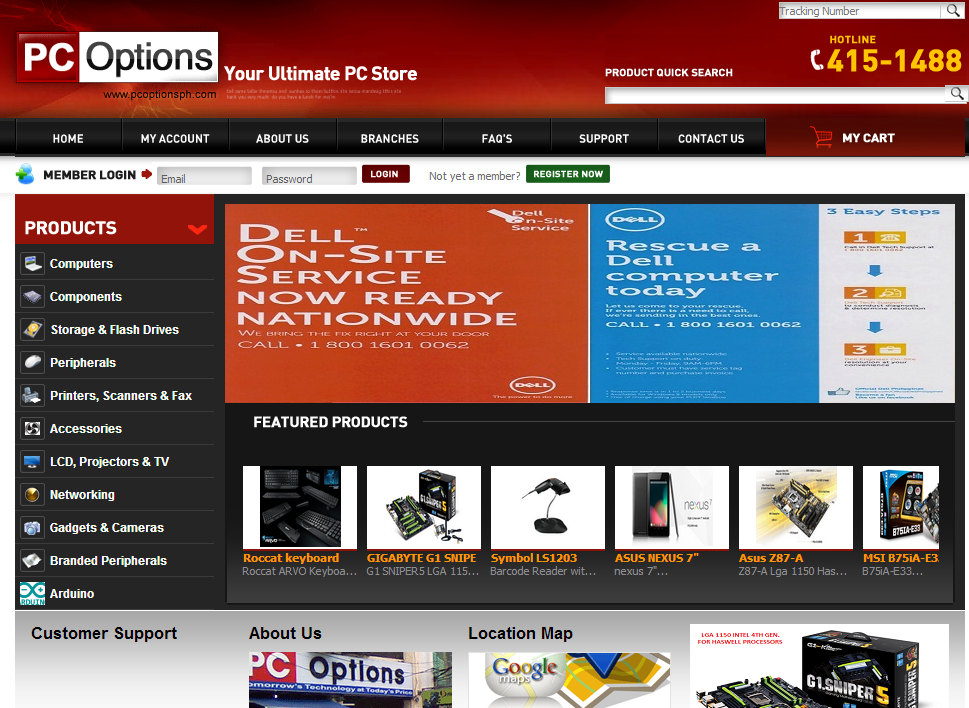Click the Computers category laptop icon
969x708 pixels.
click(32, 263)
